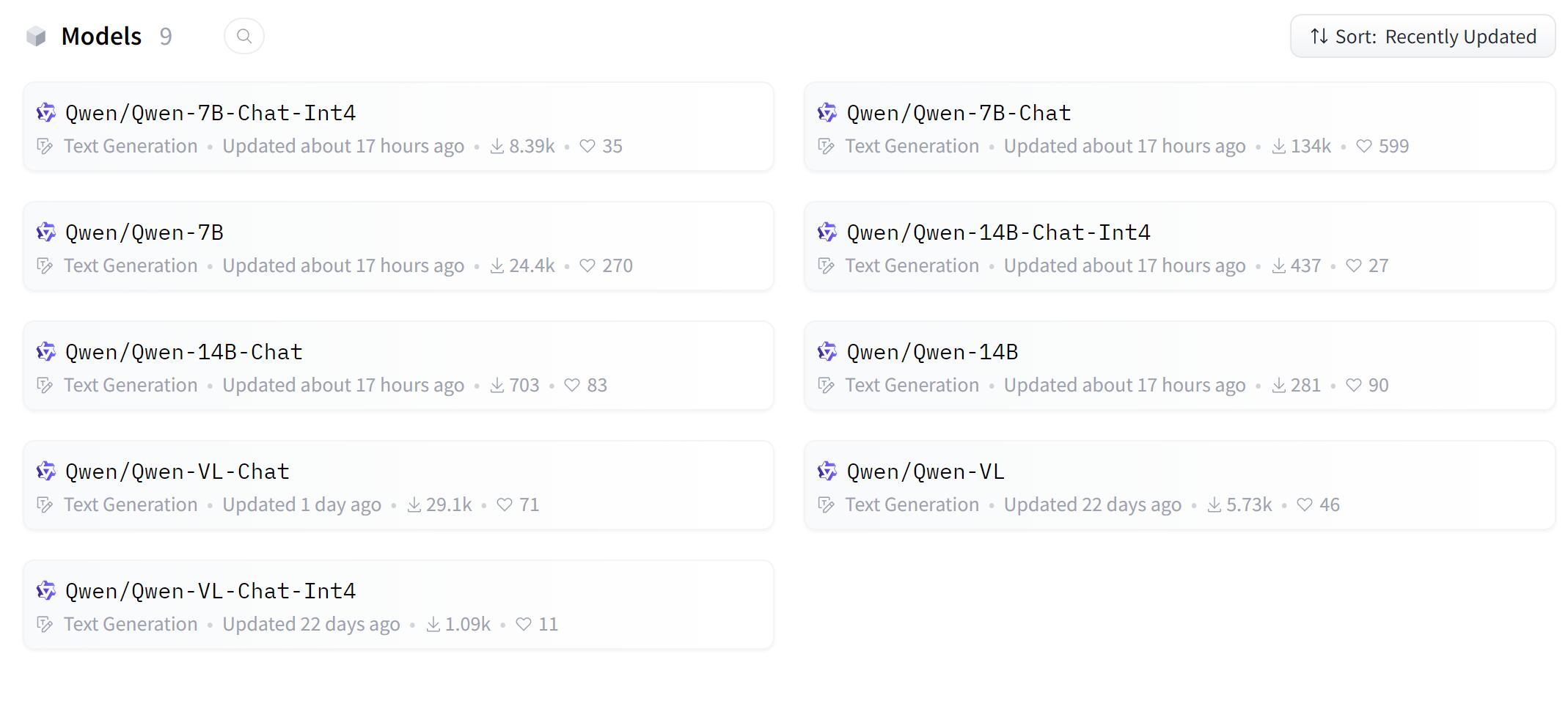Click text generation icon on Qwen-VL-Chat-Int4 card
The height and width of the screenshot is (701, 1568).
coord(45,625)
